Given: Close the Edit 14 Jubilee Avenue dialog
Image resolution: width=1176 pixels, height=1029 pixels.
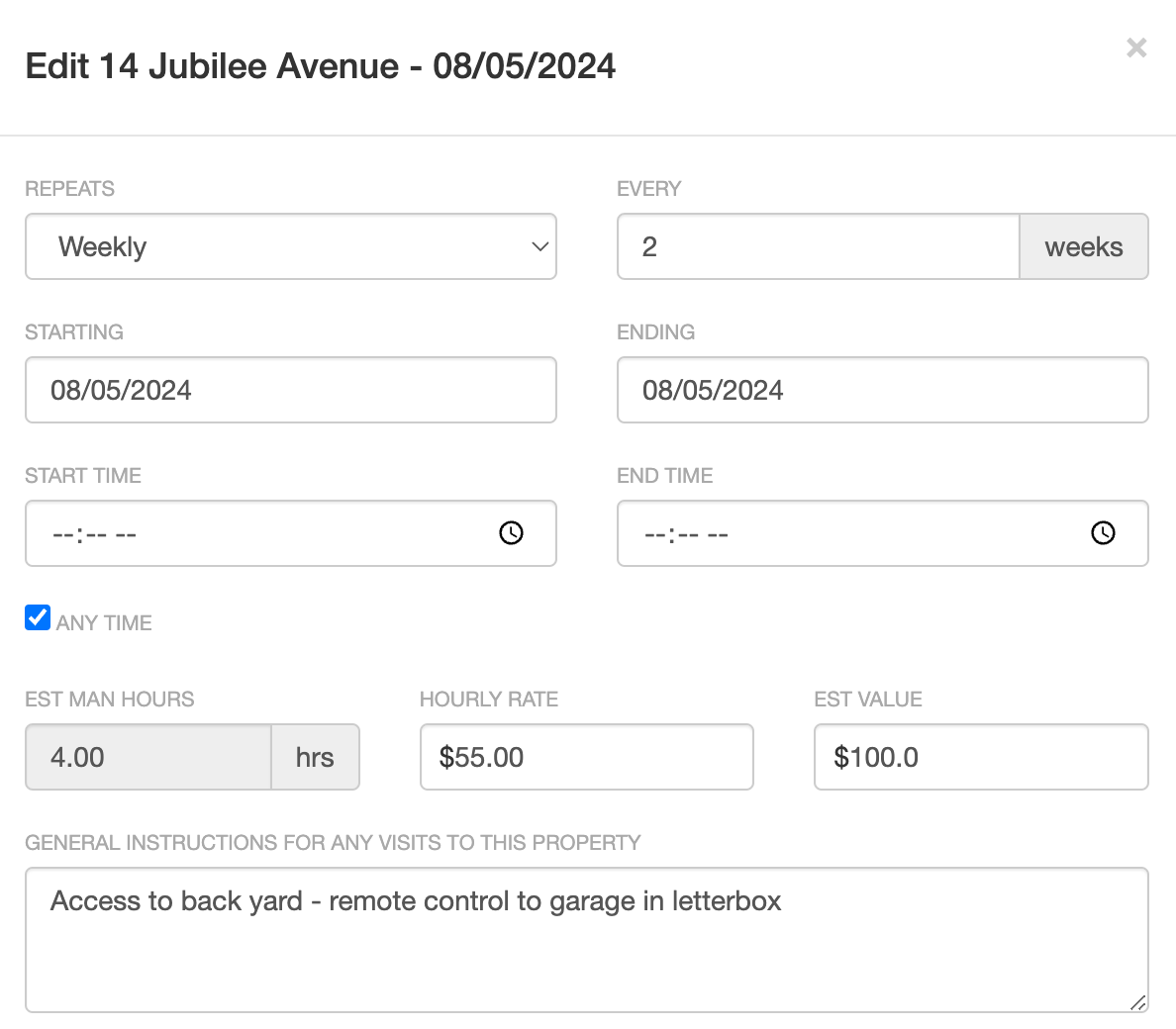Looking at the screenshot, I should click(x=1136, y=47).
